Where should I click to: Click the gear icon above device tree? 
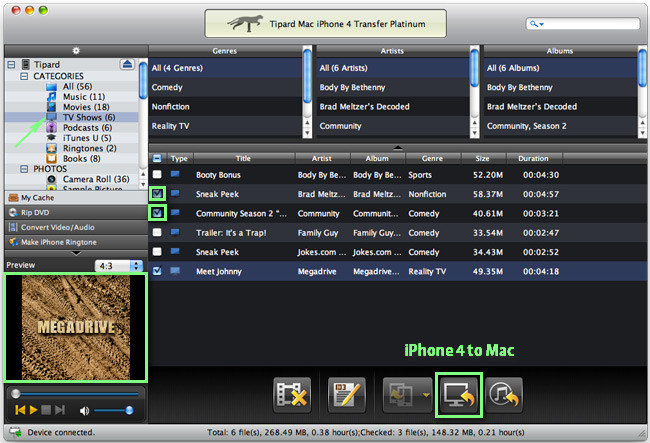(x=76, y=51)
